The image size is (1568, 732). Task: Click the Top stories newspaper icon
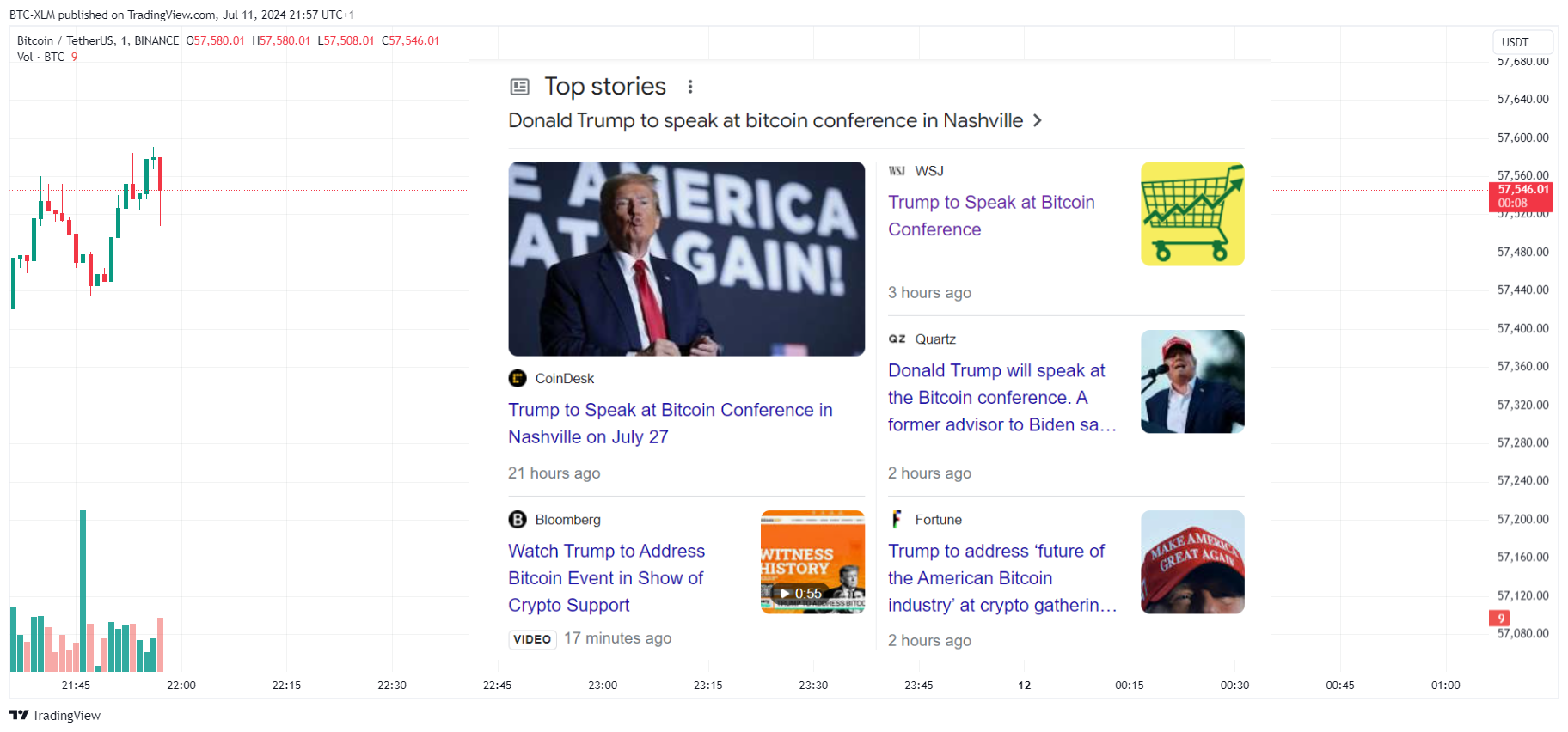click(520, 87)
